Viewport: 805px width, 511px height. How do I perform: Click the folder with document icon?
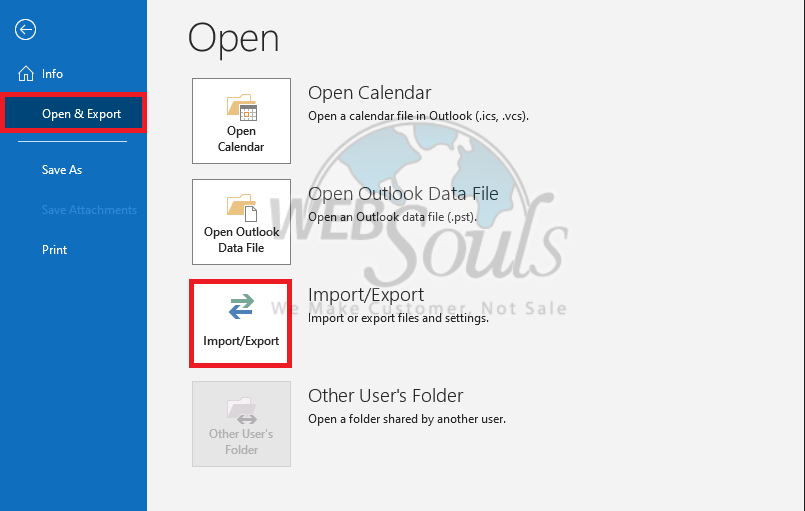click(242, 207)
